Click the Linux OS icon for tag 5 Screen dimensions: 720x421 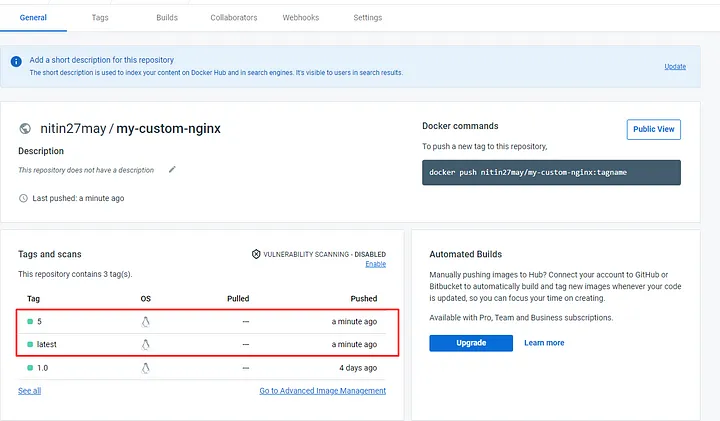point(146,322)
